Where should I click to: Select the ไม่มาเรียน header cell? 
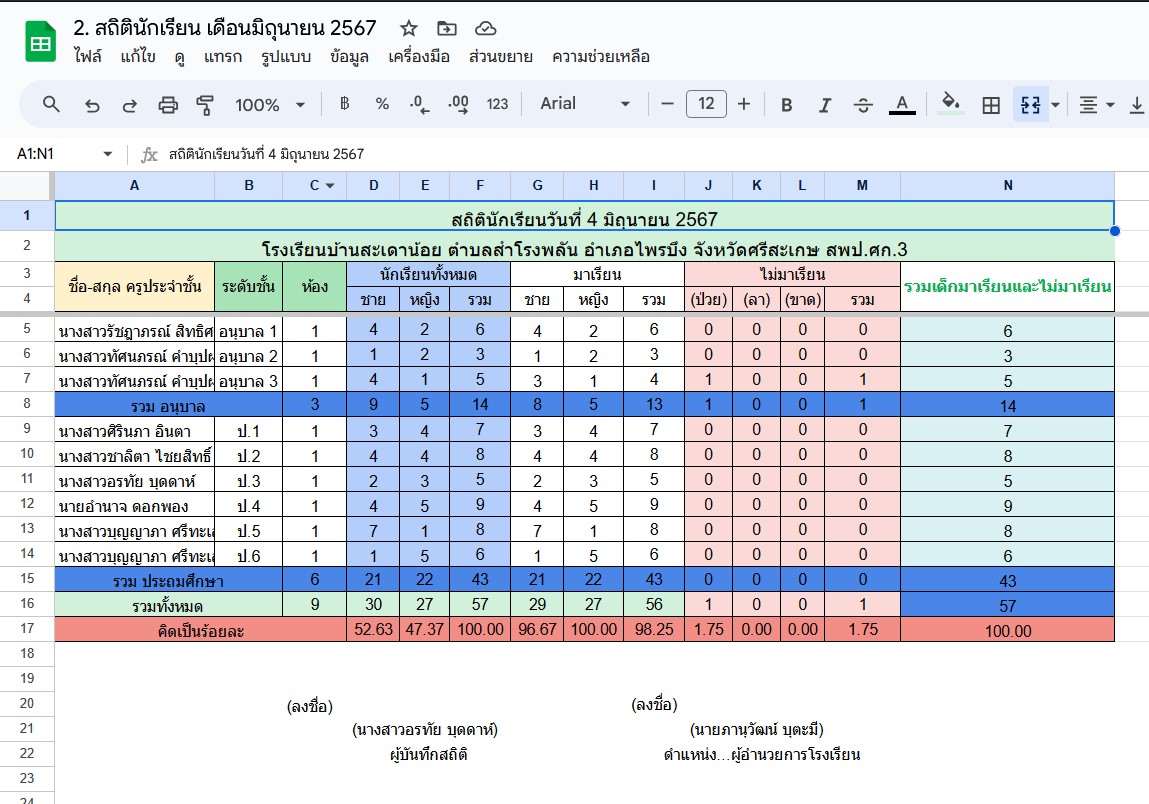click(792, 274)
